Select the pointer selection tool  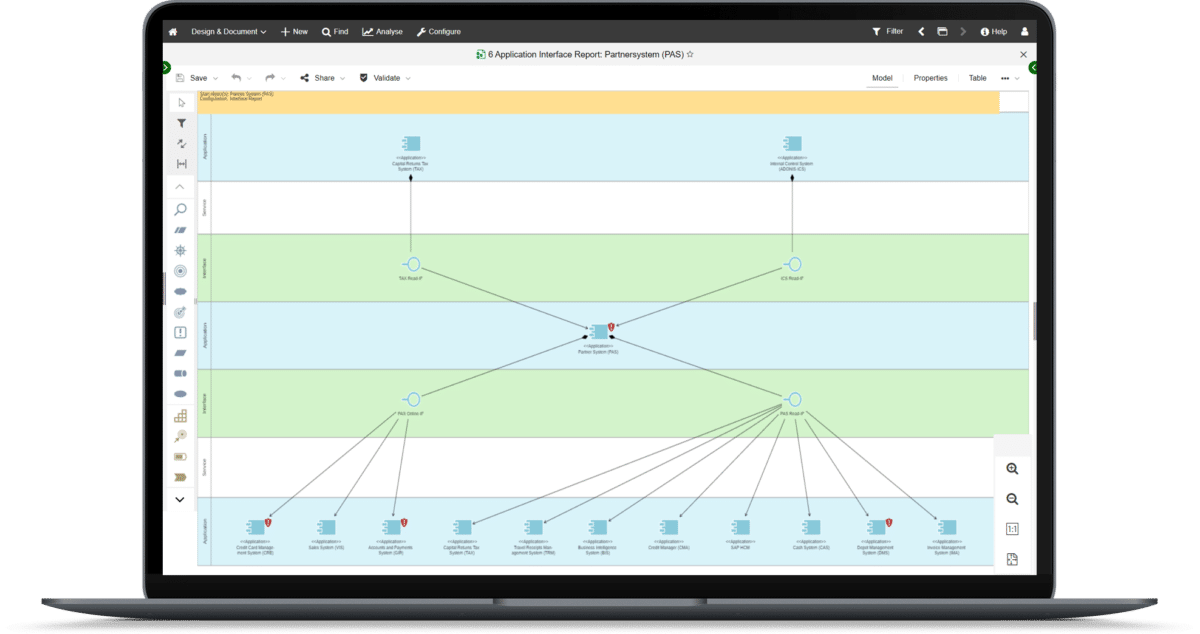(x=181, y=103)
